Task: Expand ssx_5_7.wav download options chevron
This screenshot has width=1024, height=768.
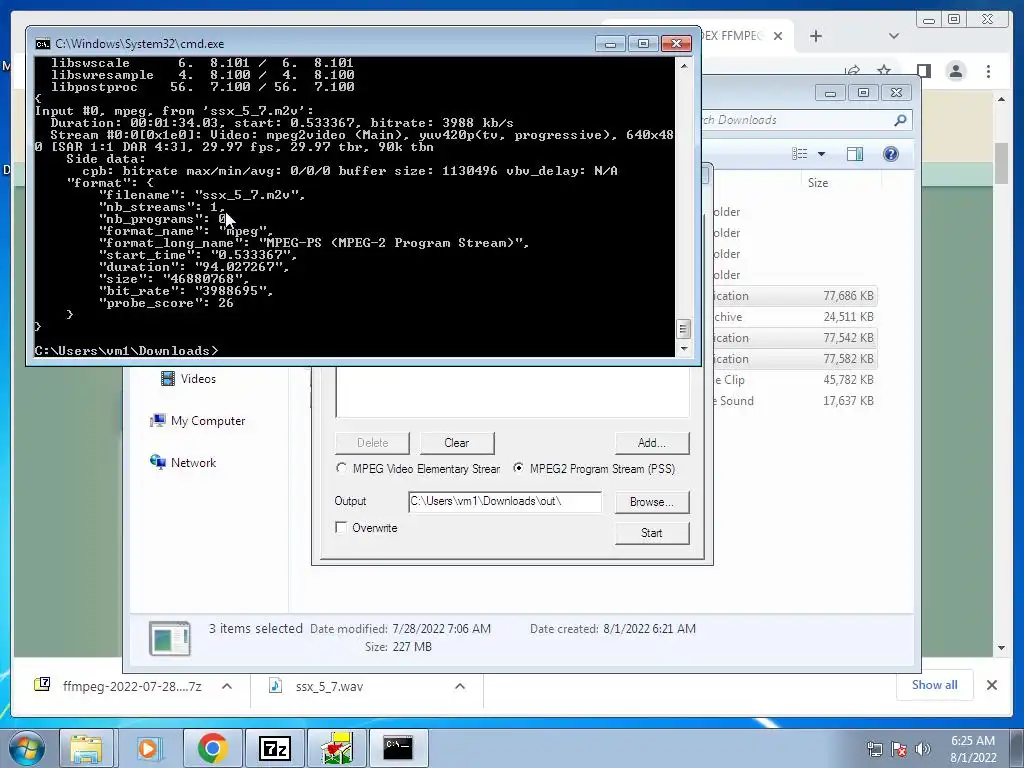Action: [460, 686]
